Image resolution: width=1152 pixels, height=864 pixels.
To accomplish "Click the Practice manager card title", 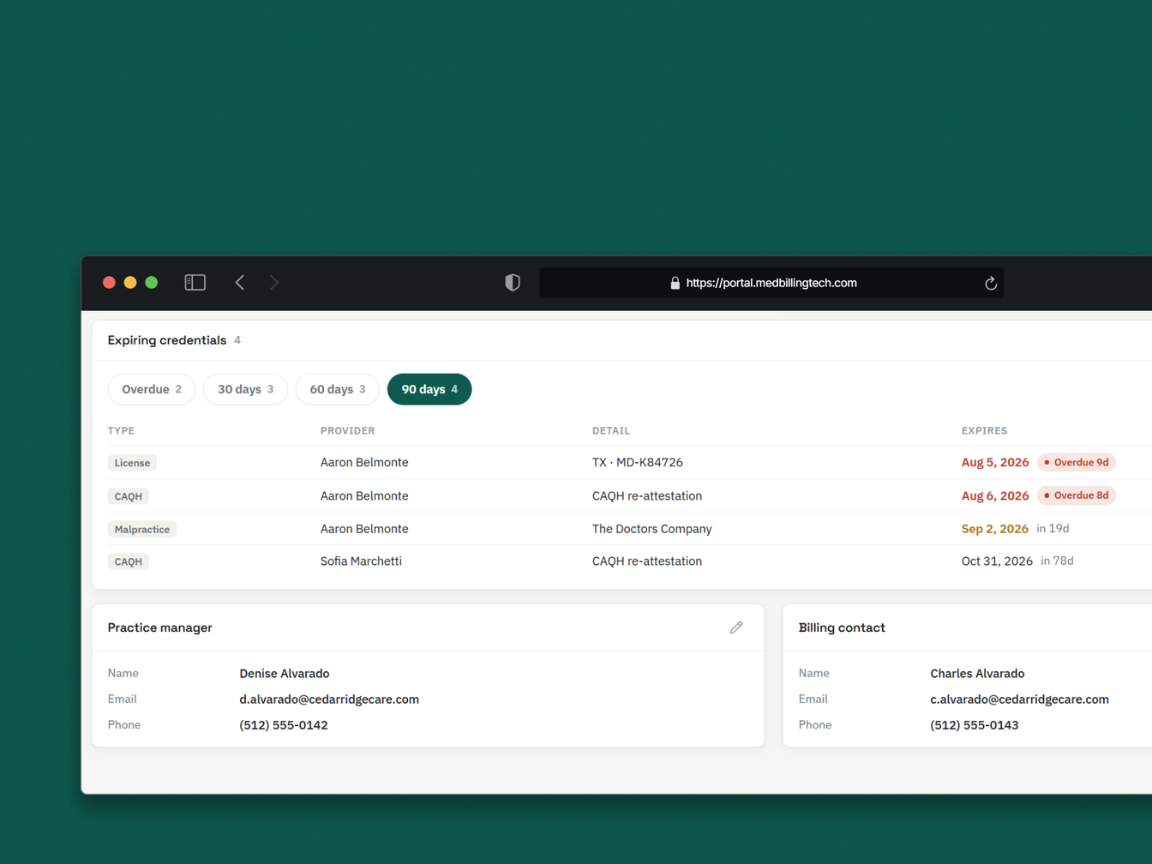I will pyautogui.click(x=159, y=627).
